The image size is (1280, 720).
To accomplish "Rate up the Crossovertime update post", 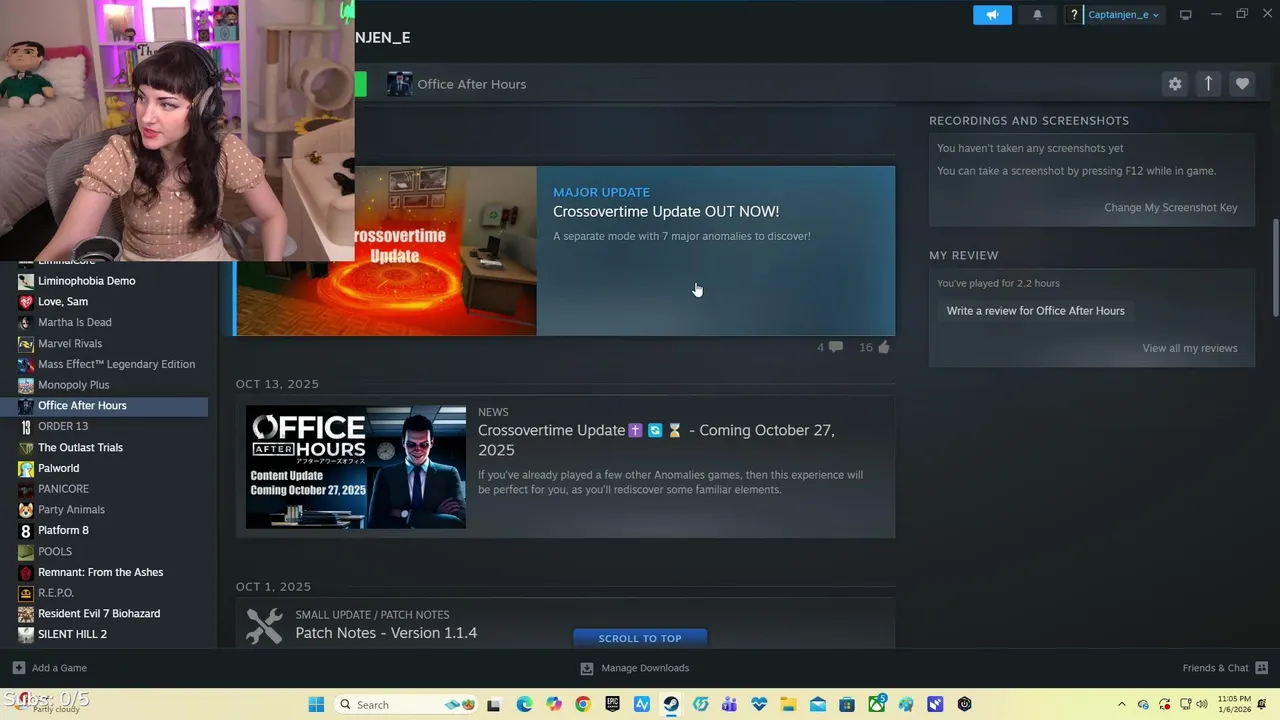I will (874, 347).
